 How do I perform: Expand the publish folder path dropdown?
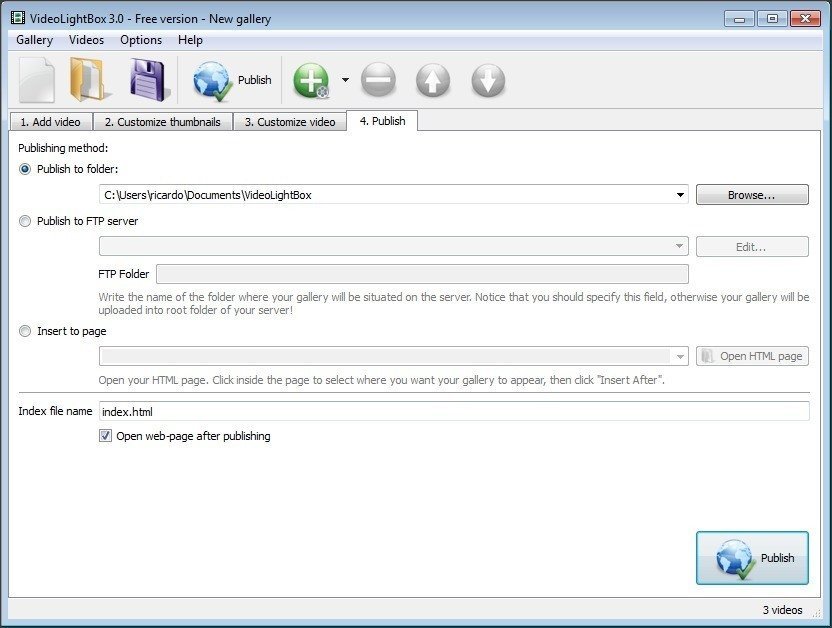coord(680,195)
